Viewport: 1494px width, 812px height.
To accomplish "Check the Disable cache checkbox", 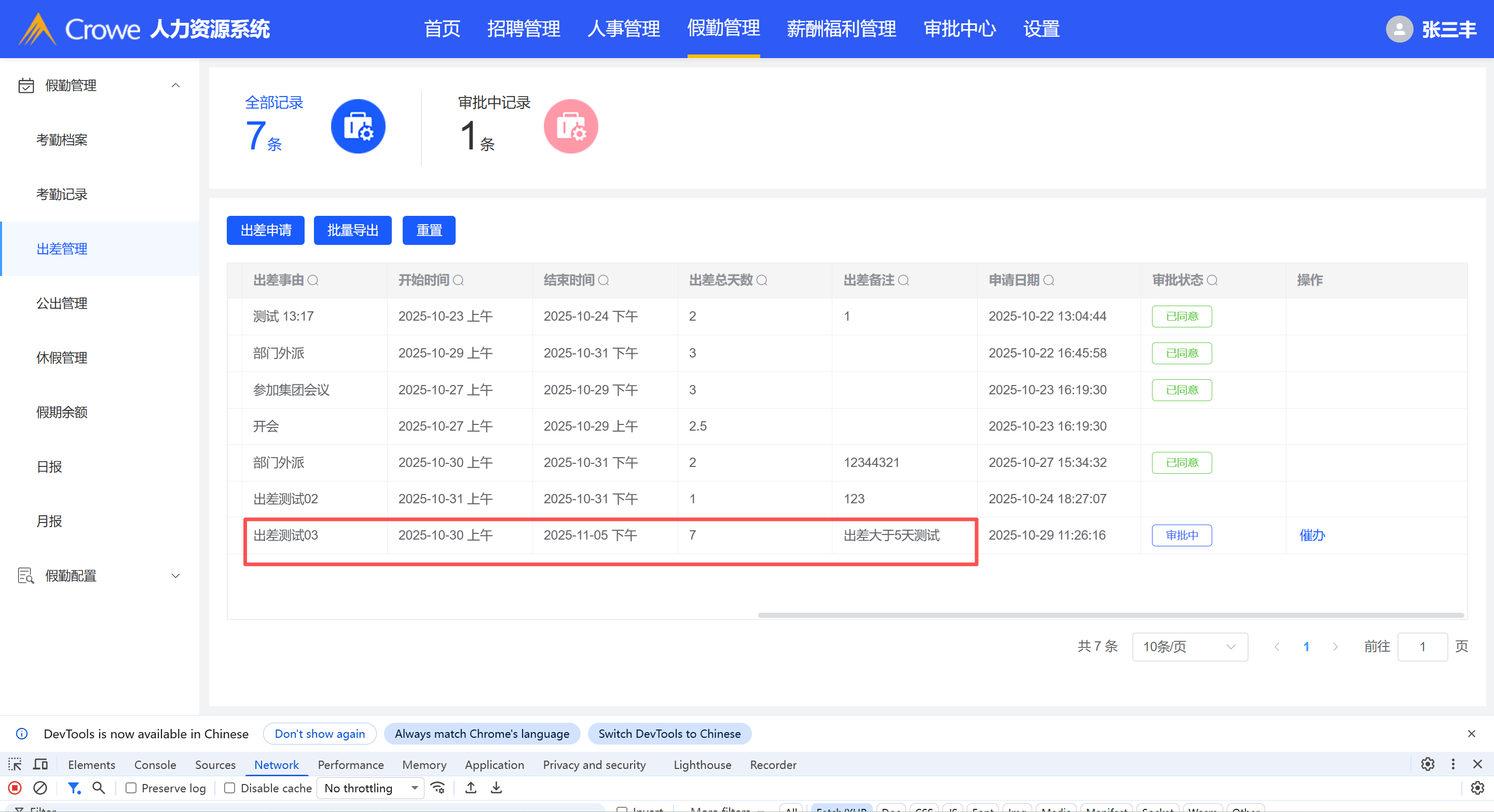I will (x=230, y=788).
